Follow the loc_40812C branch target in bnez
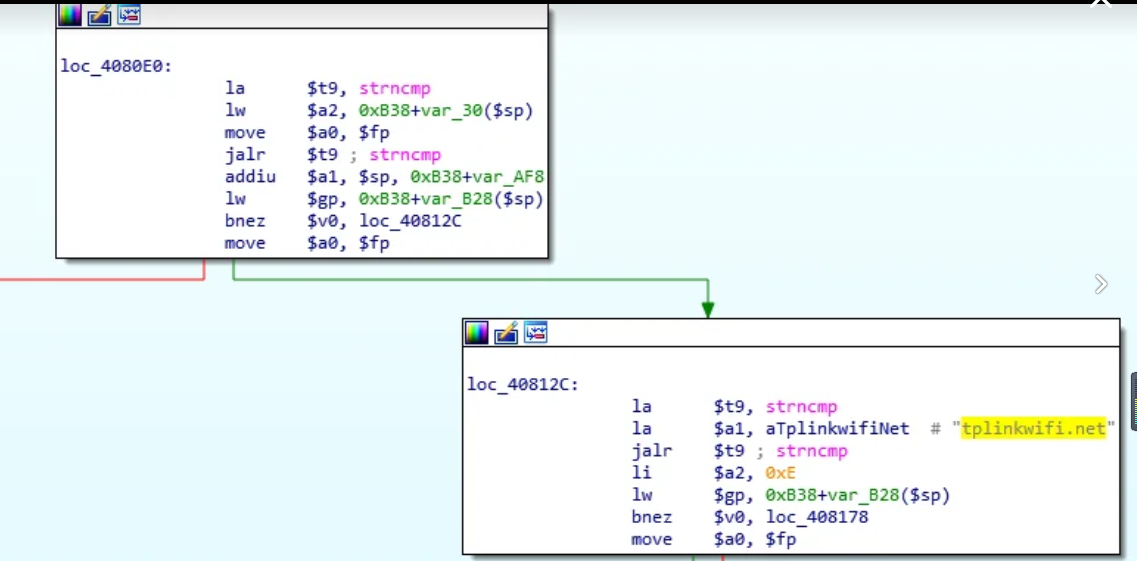This screenshot has width=1137, height=561. (x=411, y=221)
